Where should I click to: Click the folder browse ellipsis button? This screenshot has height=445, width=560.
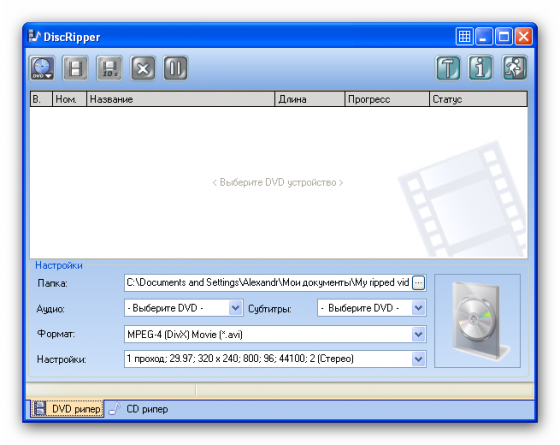(x=419, y=283)
